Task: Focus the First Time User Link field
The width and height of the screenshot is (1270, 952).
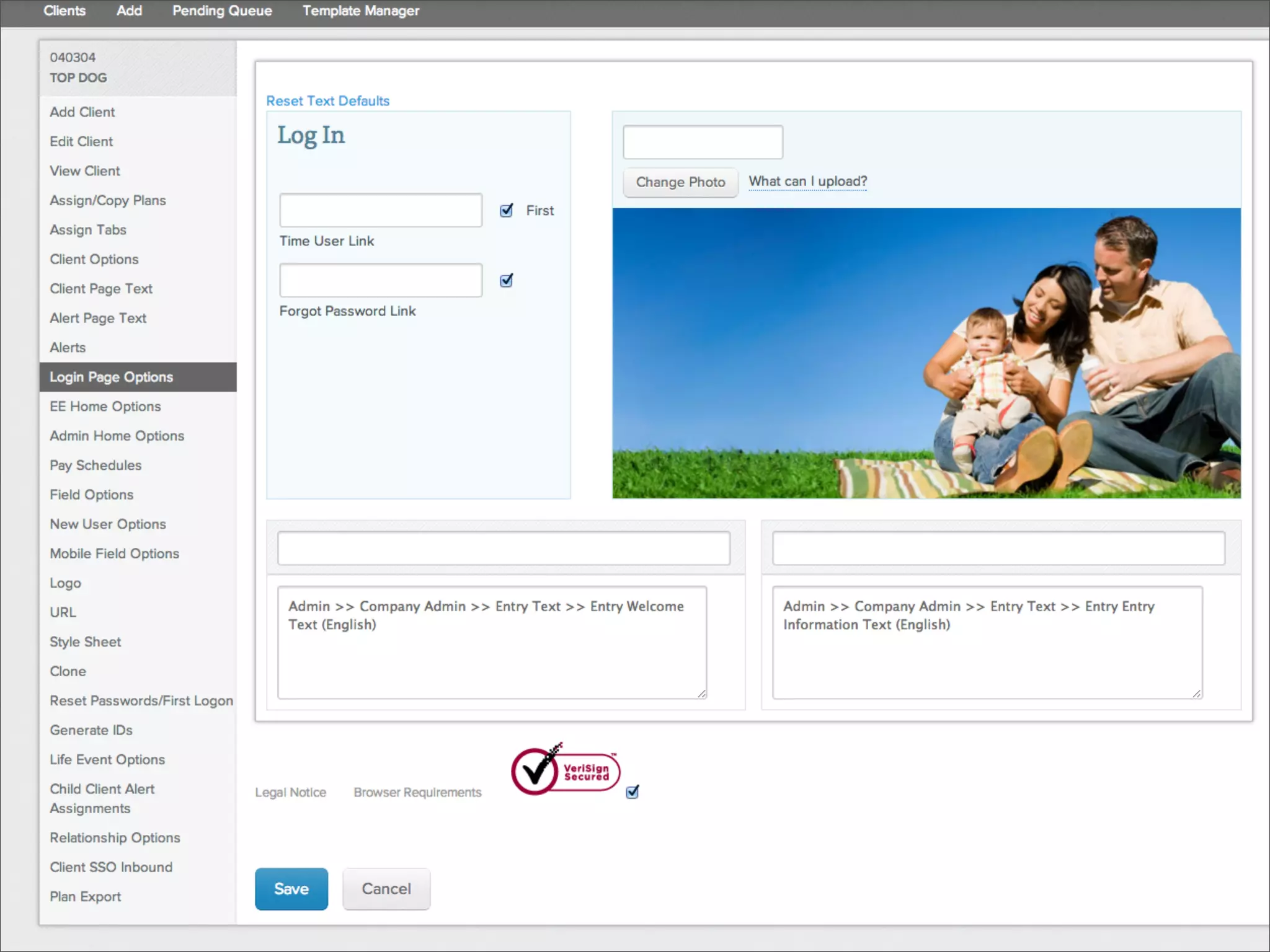Action: point(380,211)
